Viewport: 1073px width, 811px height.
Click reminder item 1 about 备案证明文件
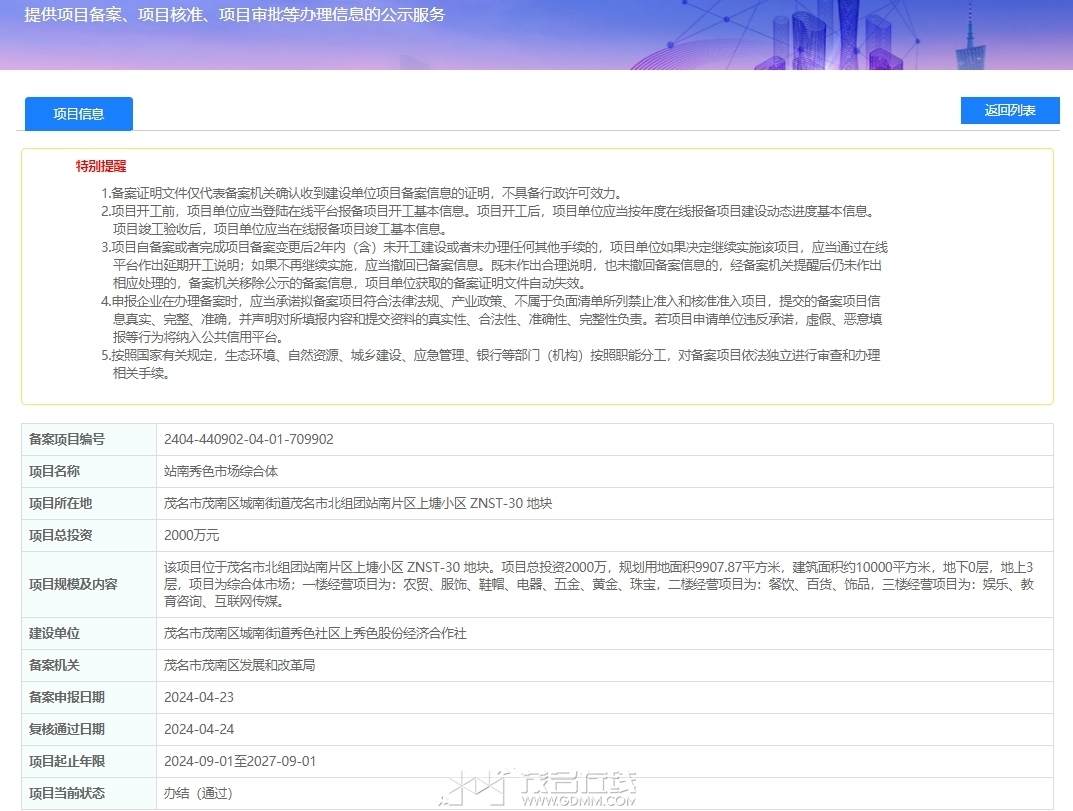(x=362, y=193)
